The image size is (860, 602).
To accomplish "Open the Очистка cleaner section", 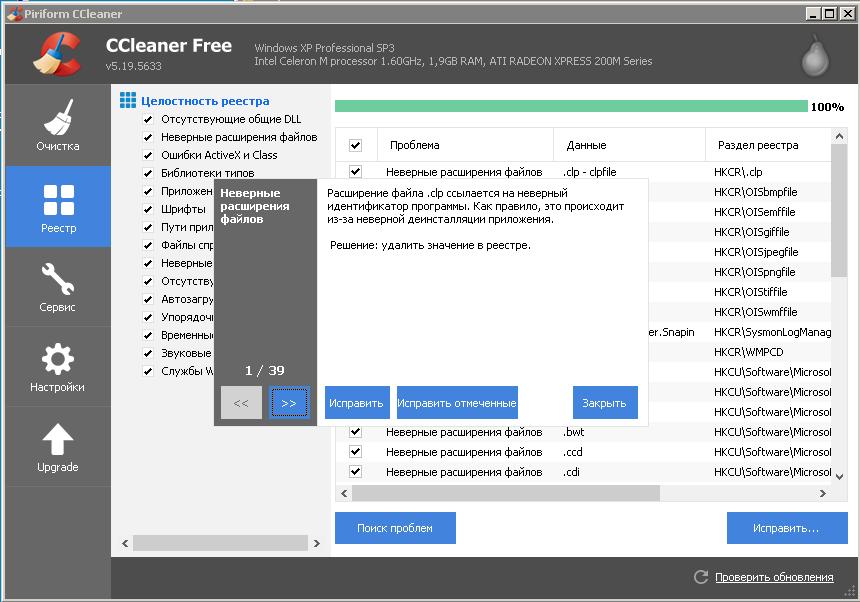I will click(58, 125).
